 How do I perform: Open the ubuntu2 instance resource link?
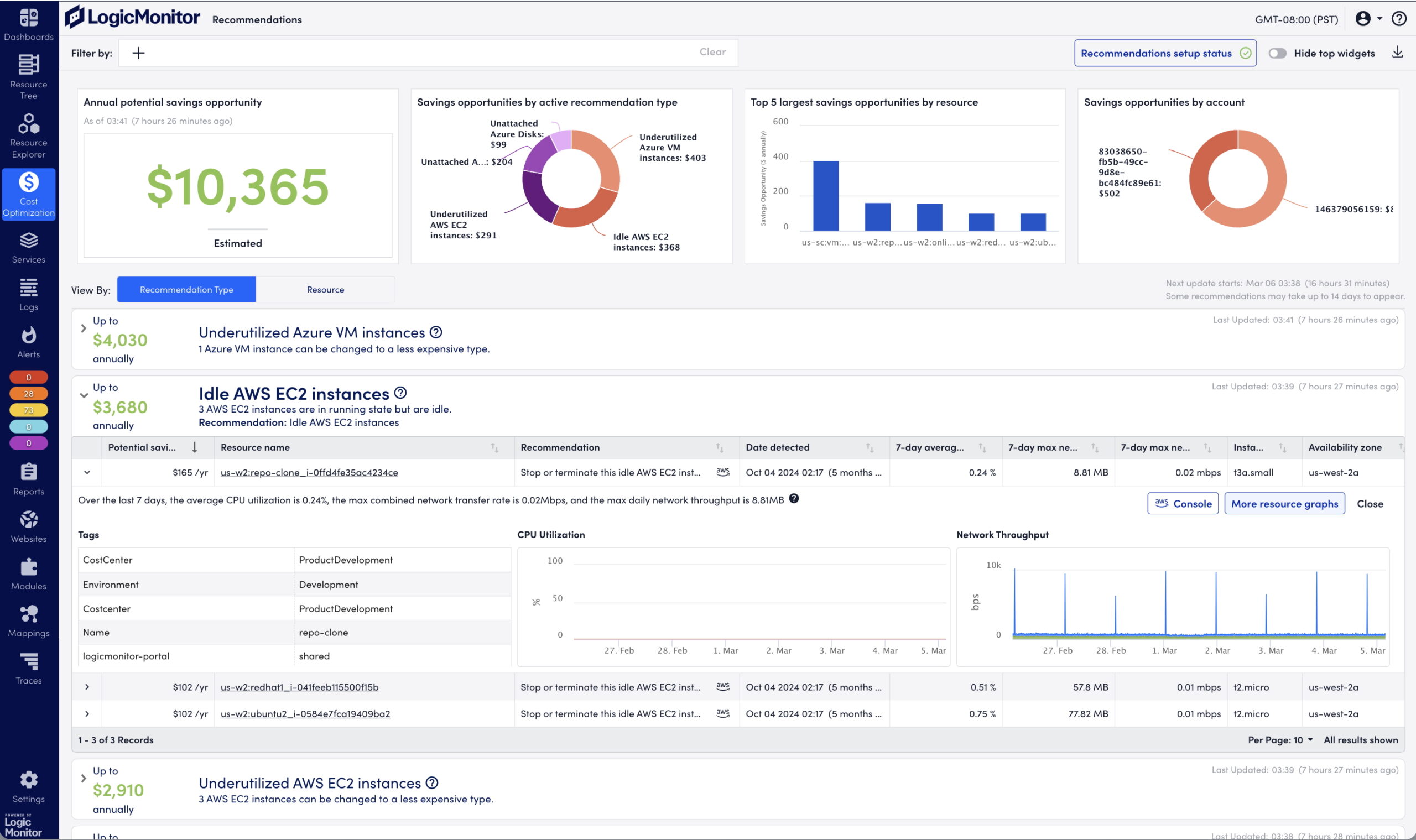click(305, 714)
